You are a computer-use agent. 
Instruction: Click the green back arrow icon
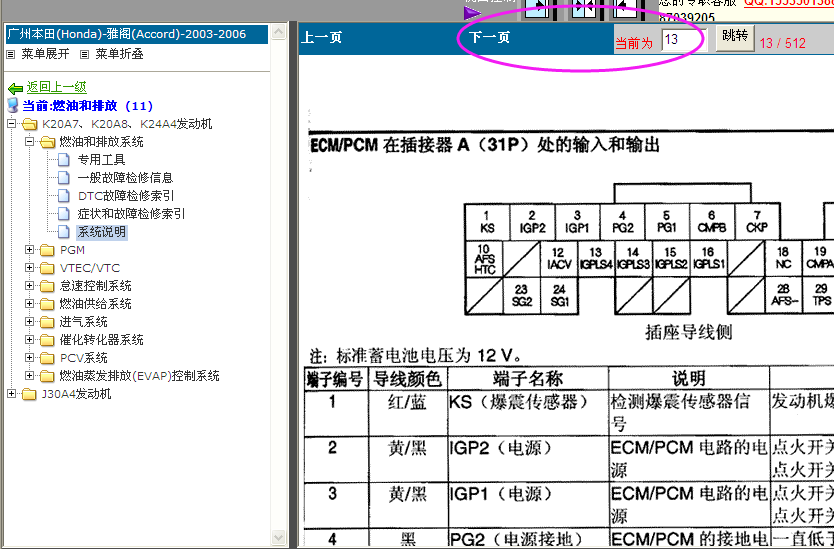15,88
